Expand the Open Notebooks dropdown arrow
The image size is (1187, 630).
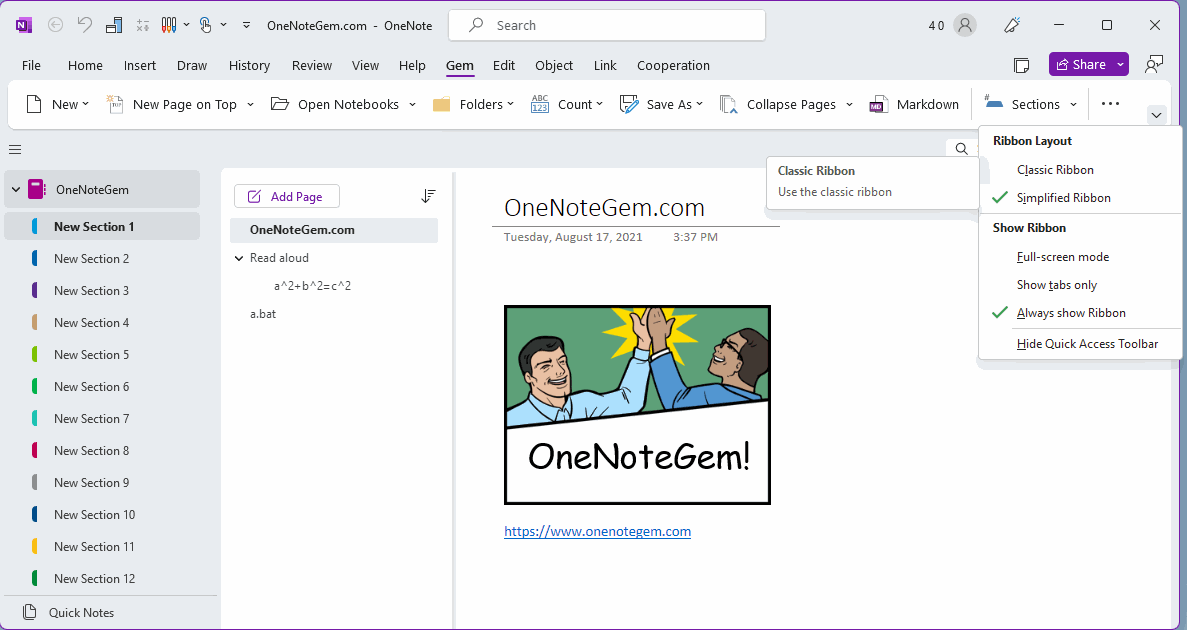tap(413, 104)
